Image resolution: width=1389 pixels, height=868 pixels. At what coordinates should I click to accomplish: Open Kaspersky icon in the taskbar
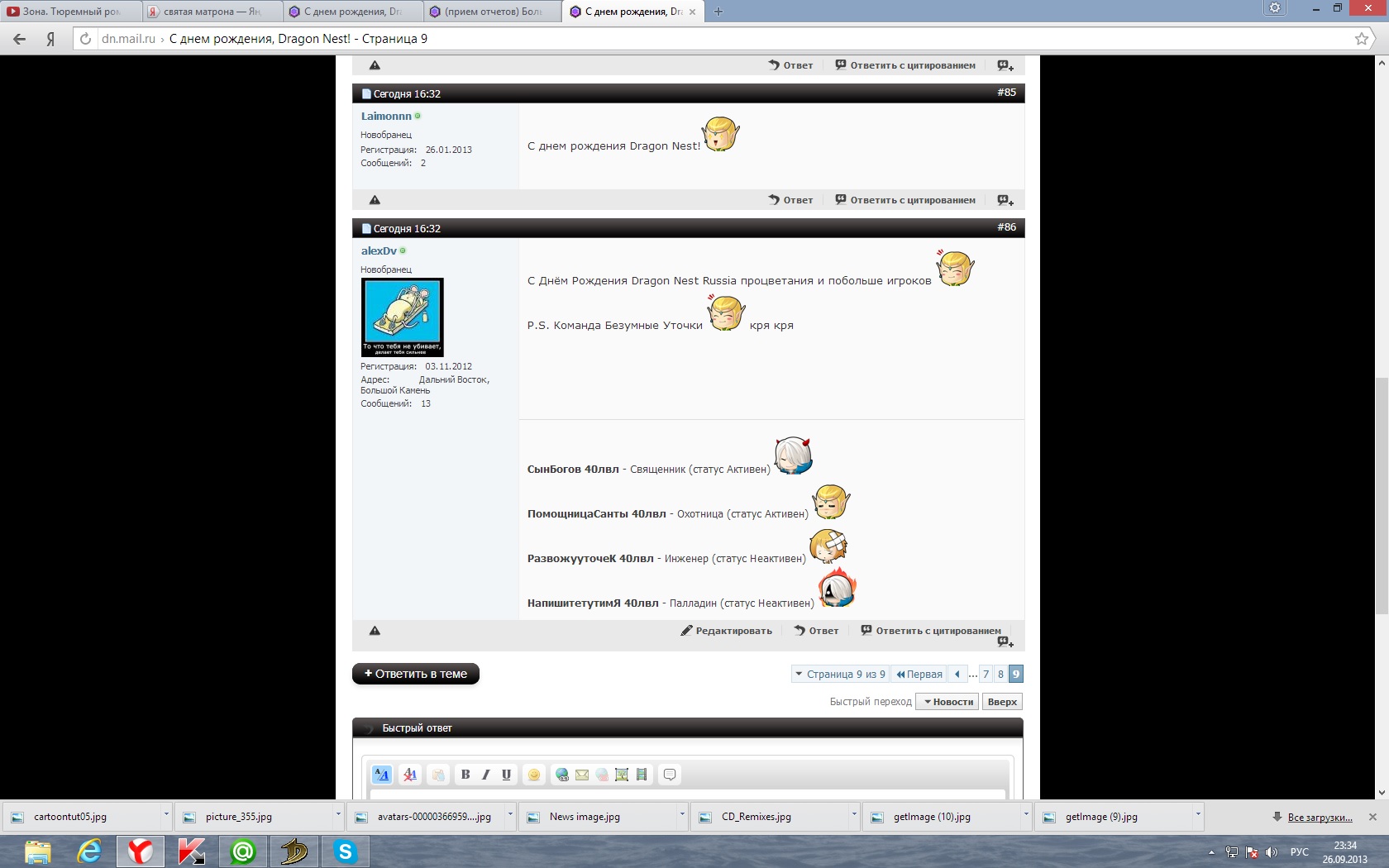192,851
